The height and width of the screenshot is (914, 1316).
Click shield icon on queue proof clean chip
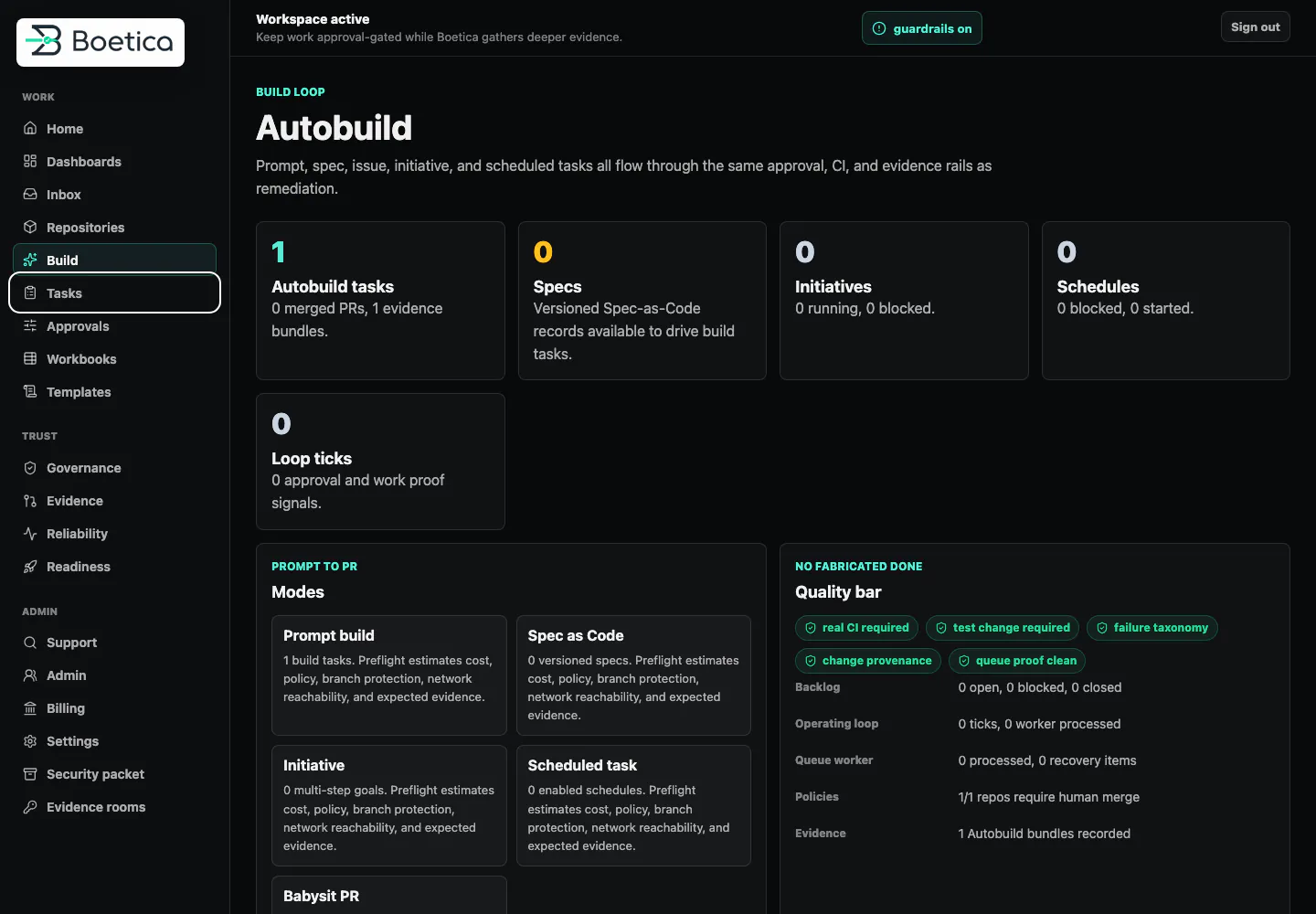pos(964,661)
